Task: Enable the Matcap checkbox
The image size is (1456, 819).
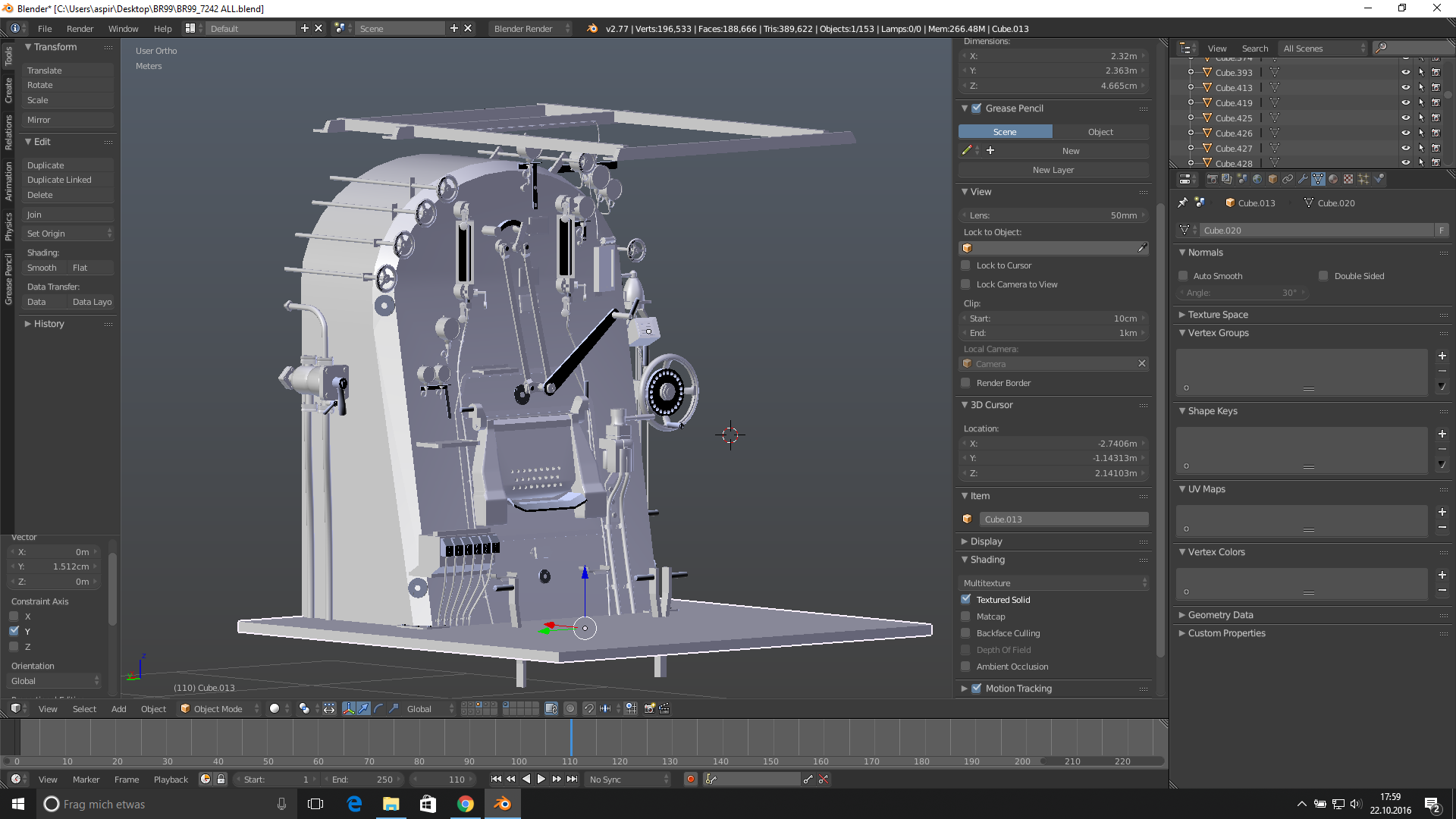Action: tap(965, 617)
